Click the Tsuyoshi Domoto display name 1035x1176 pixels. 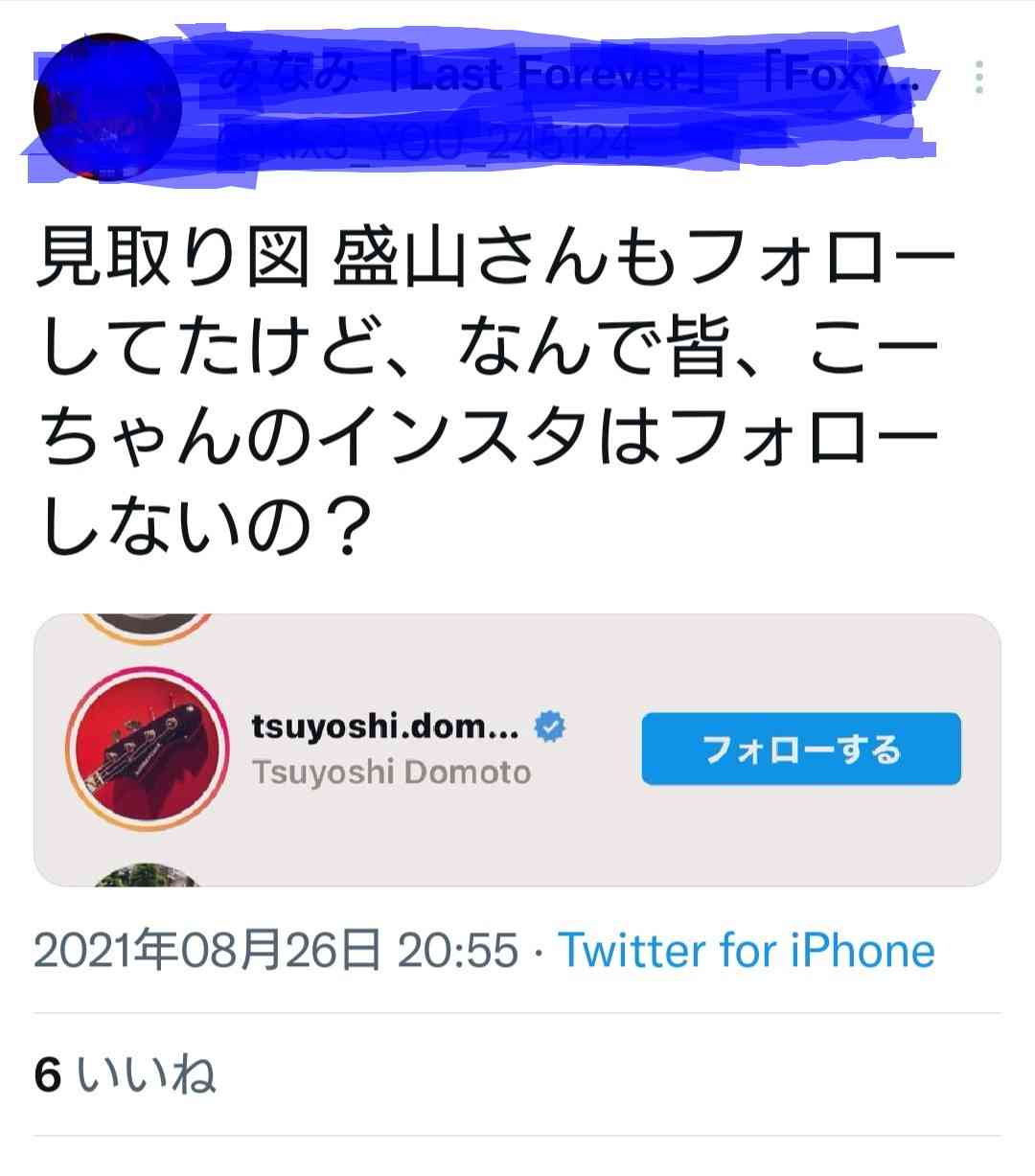pyautogui.click(x=391, y=772)
